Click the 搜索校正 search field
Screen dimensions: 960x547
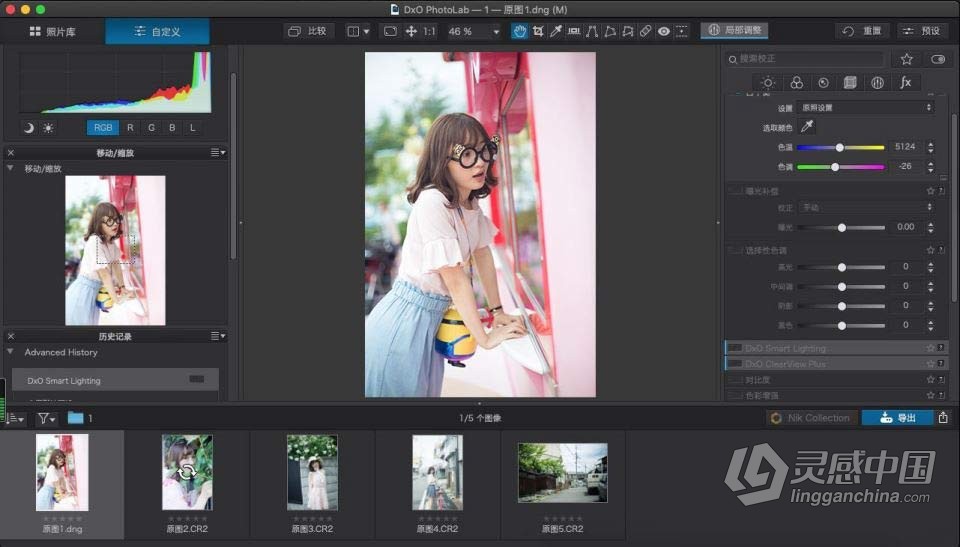(x=805, y=59)
